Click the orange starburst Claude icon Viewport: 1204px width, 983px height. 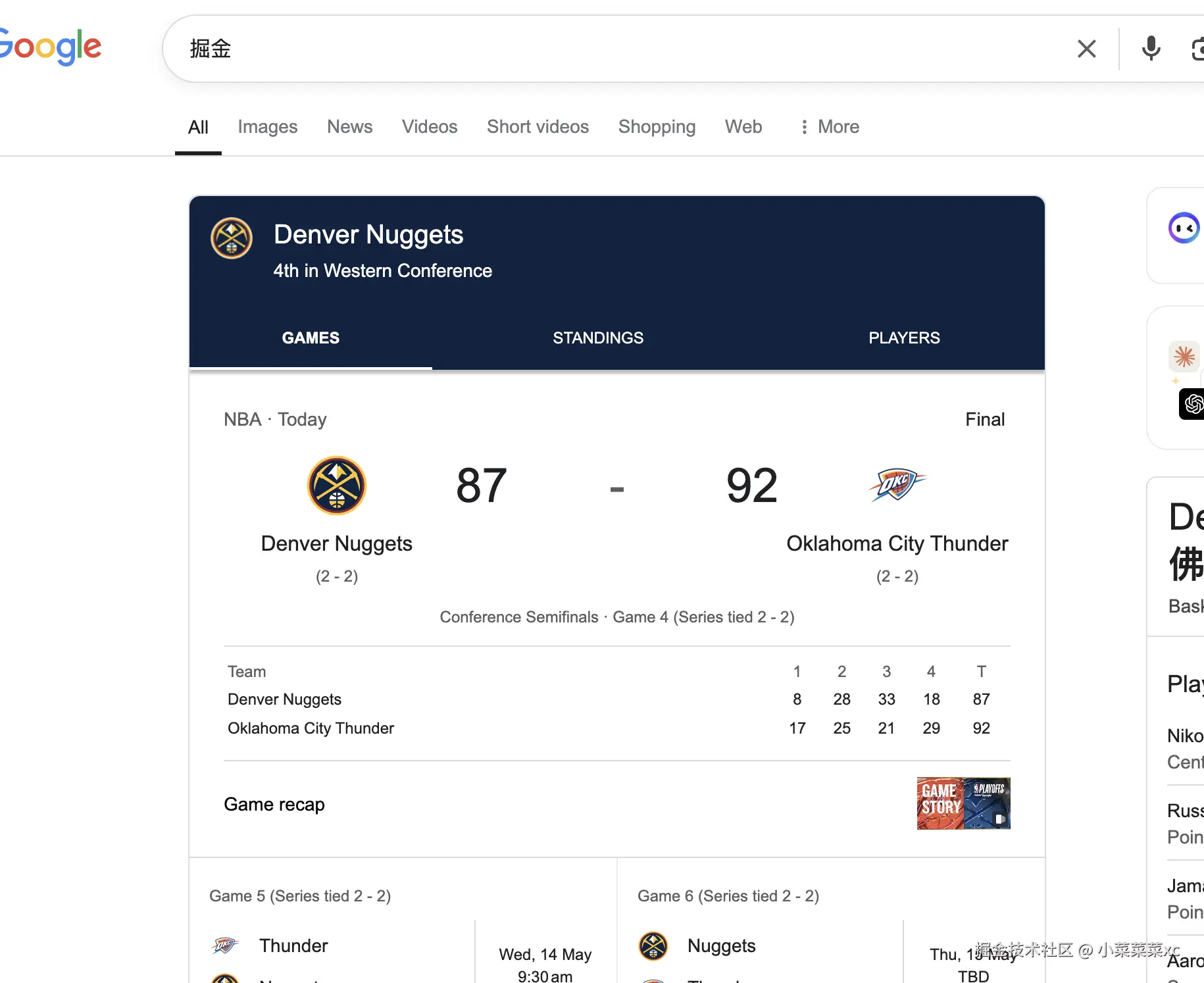1184,357
